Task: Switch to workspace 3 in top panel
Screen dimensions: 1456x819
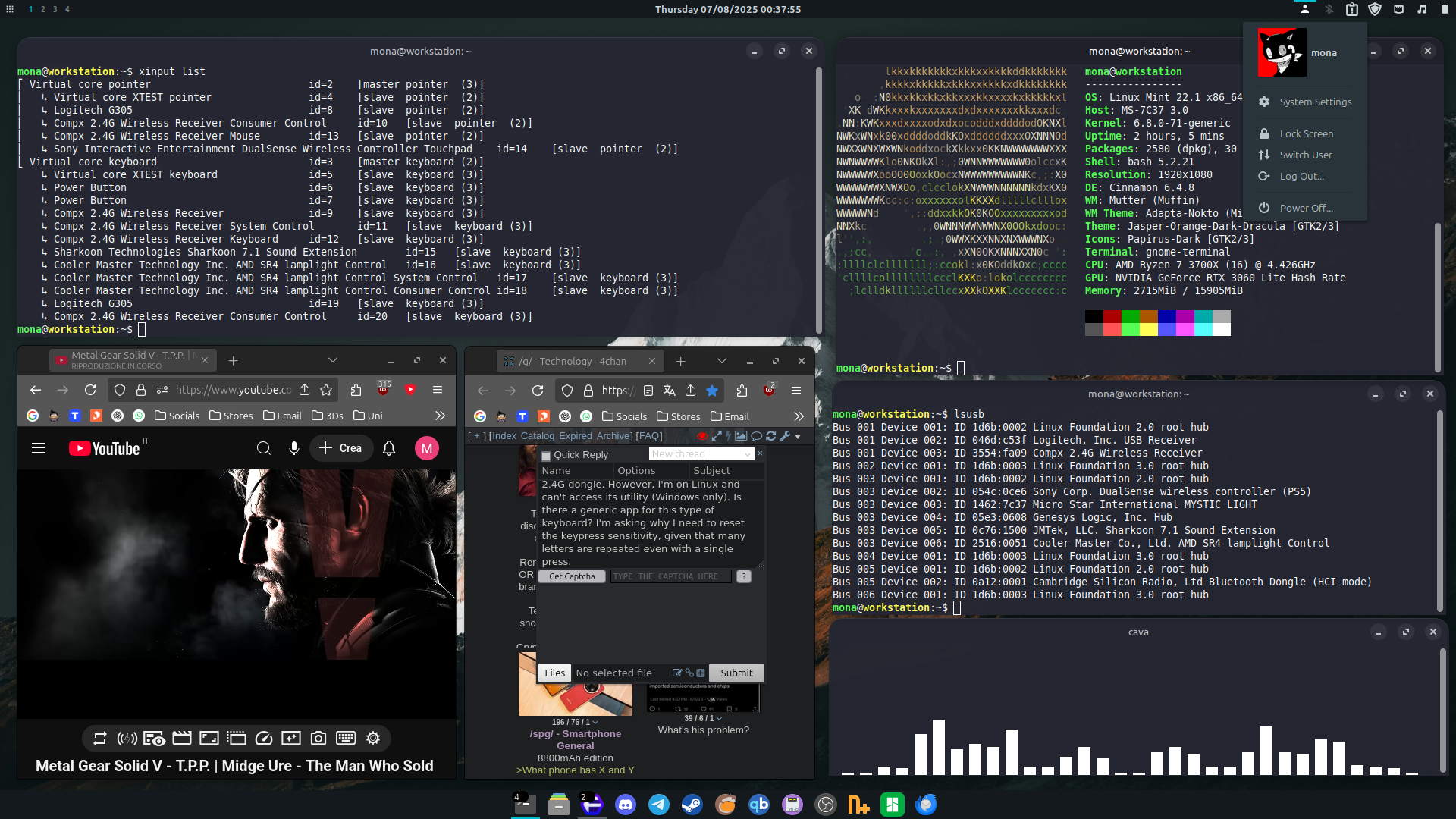Action: pyautogui.click(x=55, y=9)
